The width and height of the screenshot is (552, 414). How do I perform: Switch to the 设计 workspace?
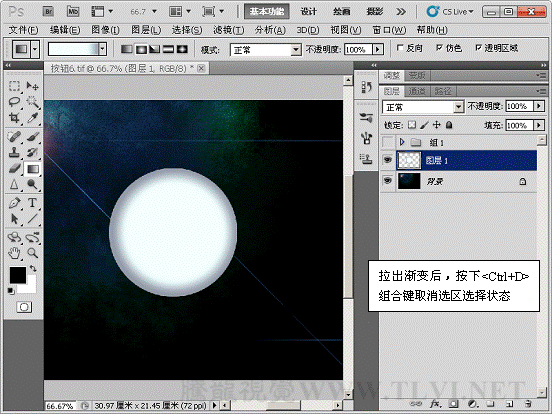[x=308, y=12]
